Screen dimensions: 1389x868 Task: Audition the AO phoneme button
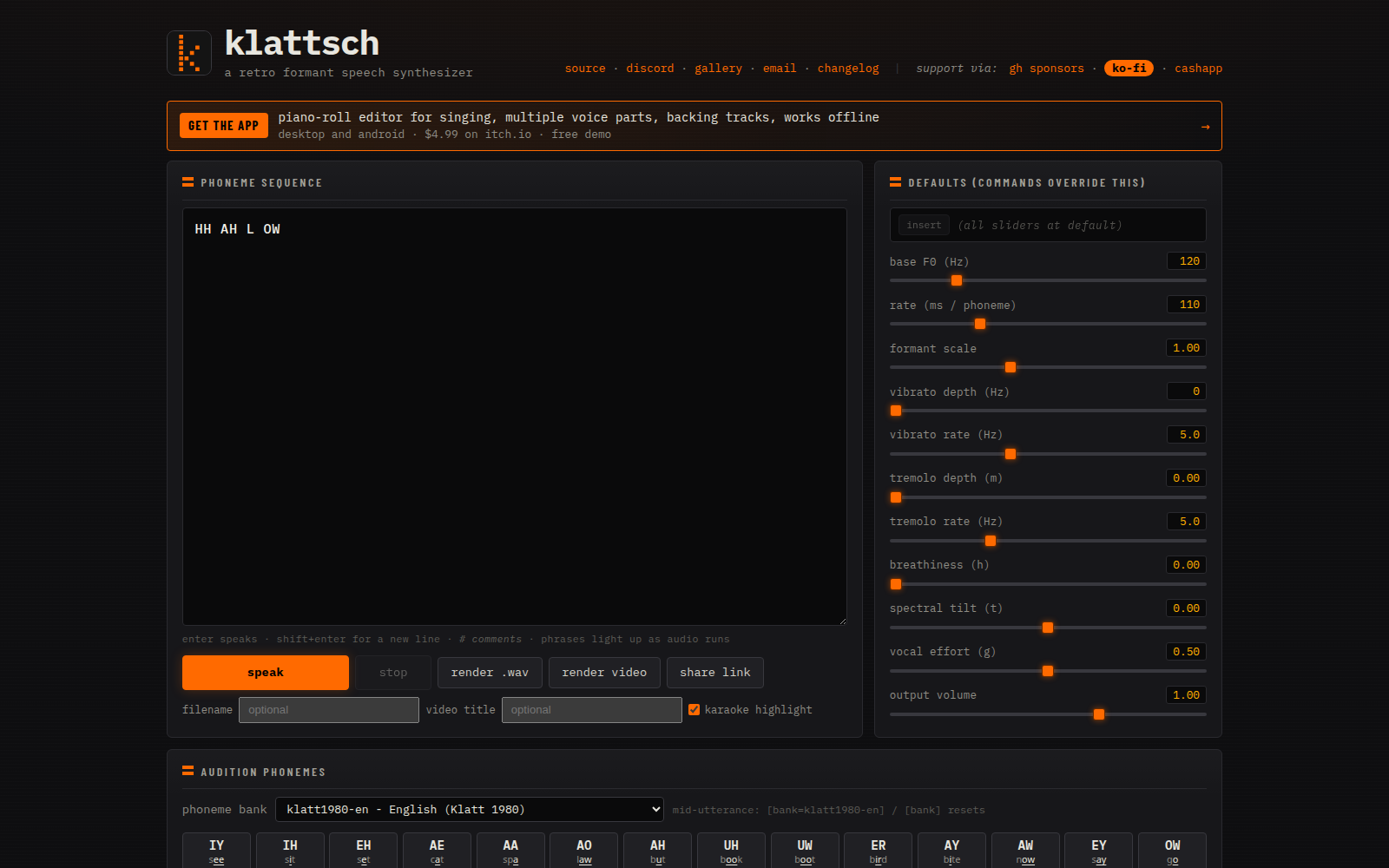pyautogui.click(x=584, y=851)
